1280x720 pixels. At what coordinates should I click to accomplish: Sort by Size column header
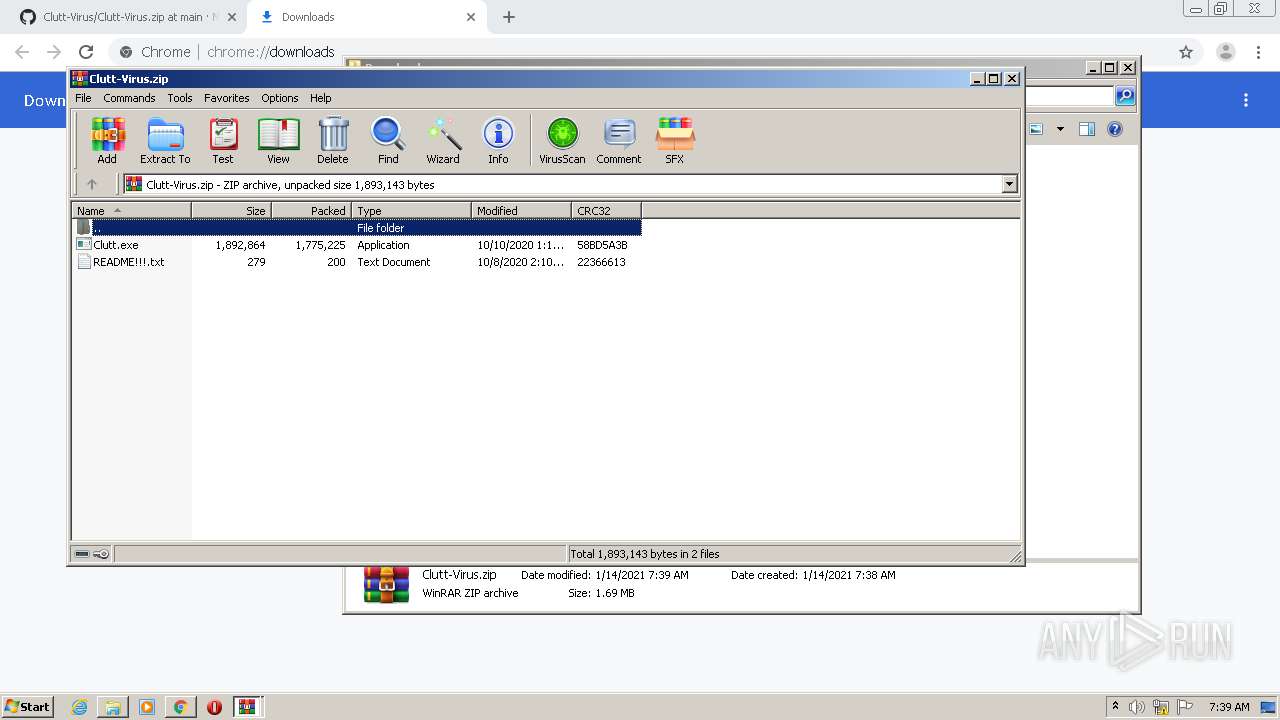pyautogui.click(x=231, y=210)
